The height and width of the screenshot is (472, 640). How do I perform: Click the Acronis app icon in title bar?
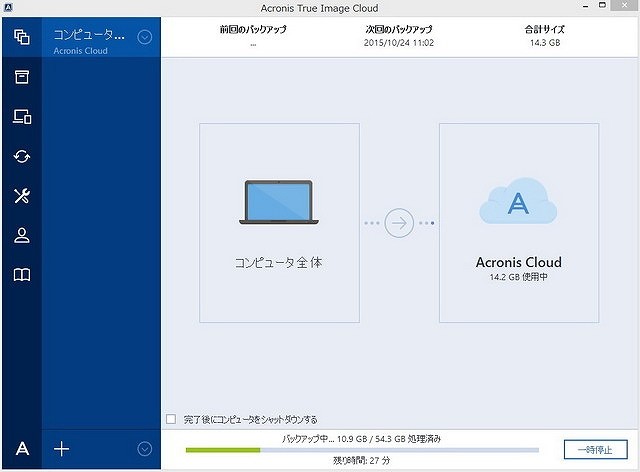[8, 7]
